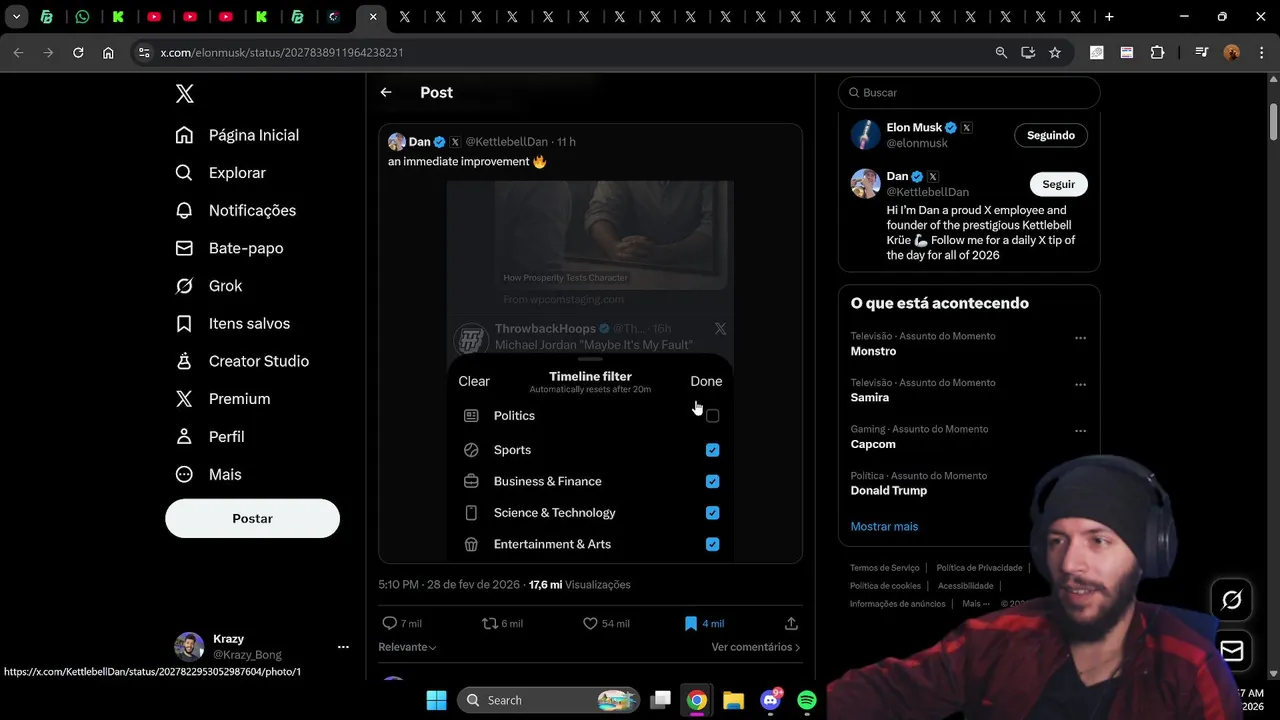Click the browser back arrow

(18, 52)
